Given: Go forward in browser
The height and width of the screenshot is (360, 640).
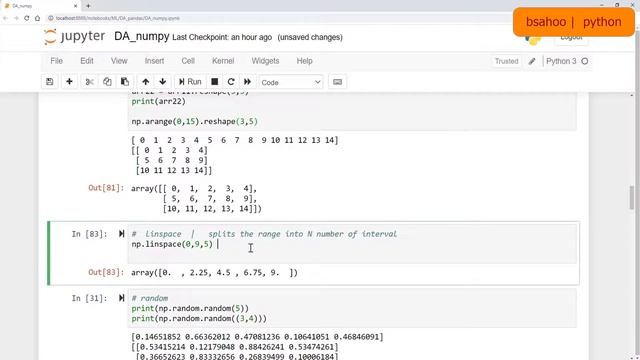Looking at the screenshot, I should [16, 18].
